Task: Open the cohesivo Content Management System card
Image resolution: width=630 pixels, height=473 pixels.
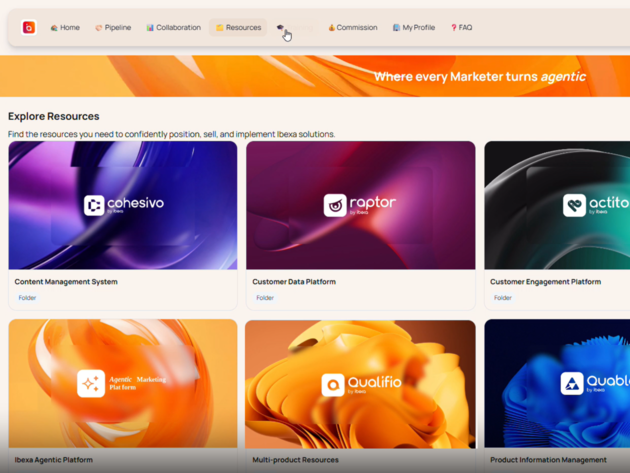Action: (123, 225)
